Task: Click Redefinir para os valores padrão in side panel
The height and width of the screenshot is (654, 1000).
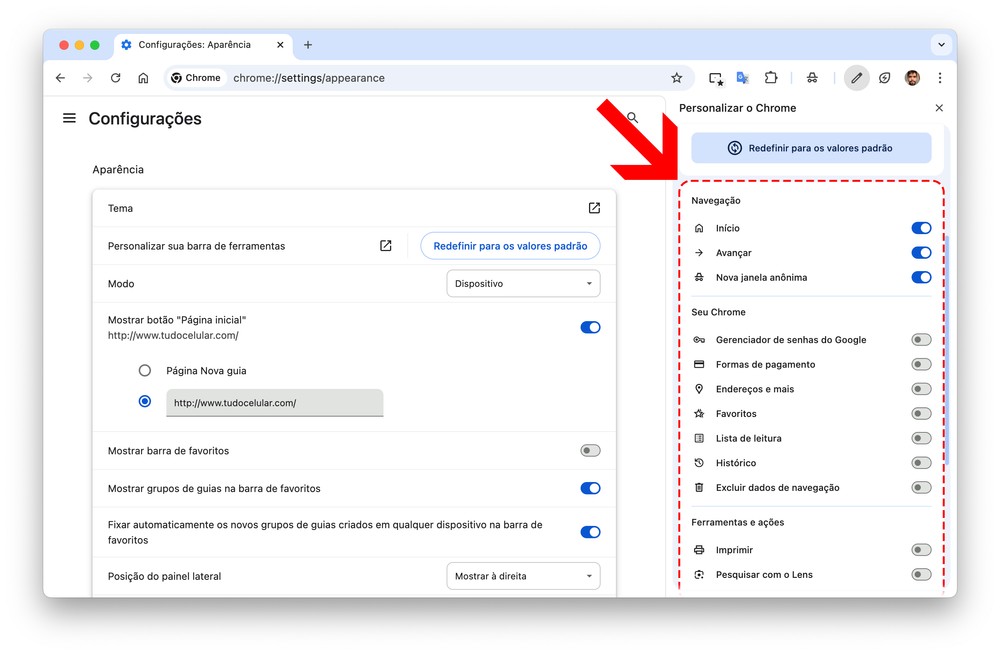Action: coord(811,148)
